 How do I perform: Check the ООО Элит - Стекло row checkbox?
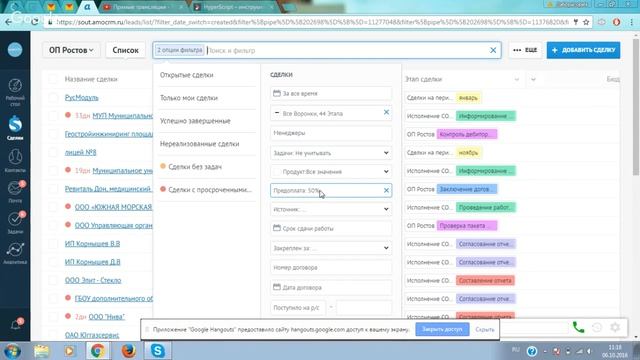click(53, 280)
